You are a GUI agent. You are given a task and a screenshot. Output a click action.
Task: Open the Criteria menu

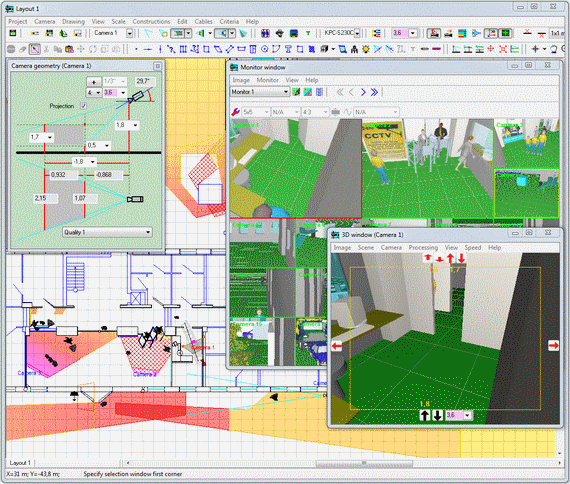pyautogui.click(x=229, y=21)
